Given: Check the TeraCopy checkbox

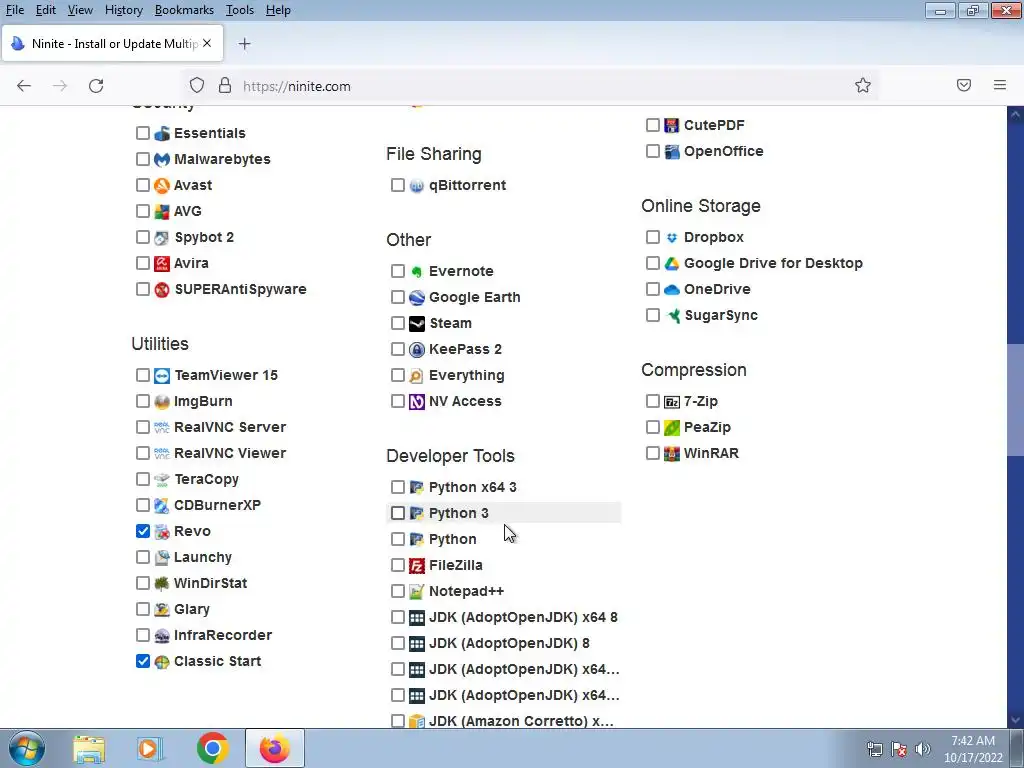Looking at the screenshot, I should (143, 479).
